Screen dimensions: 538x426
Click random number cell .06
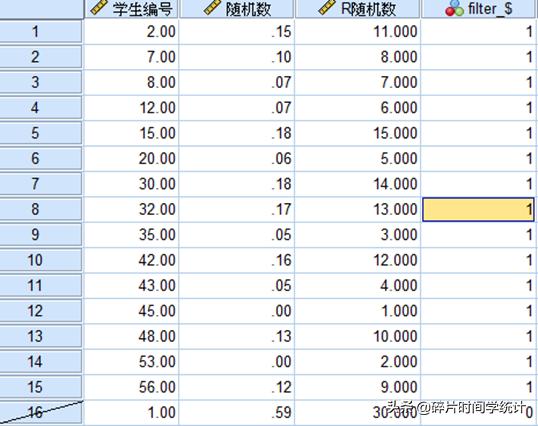click(237, 158)
